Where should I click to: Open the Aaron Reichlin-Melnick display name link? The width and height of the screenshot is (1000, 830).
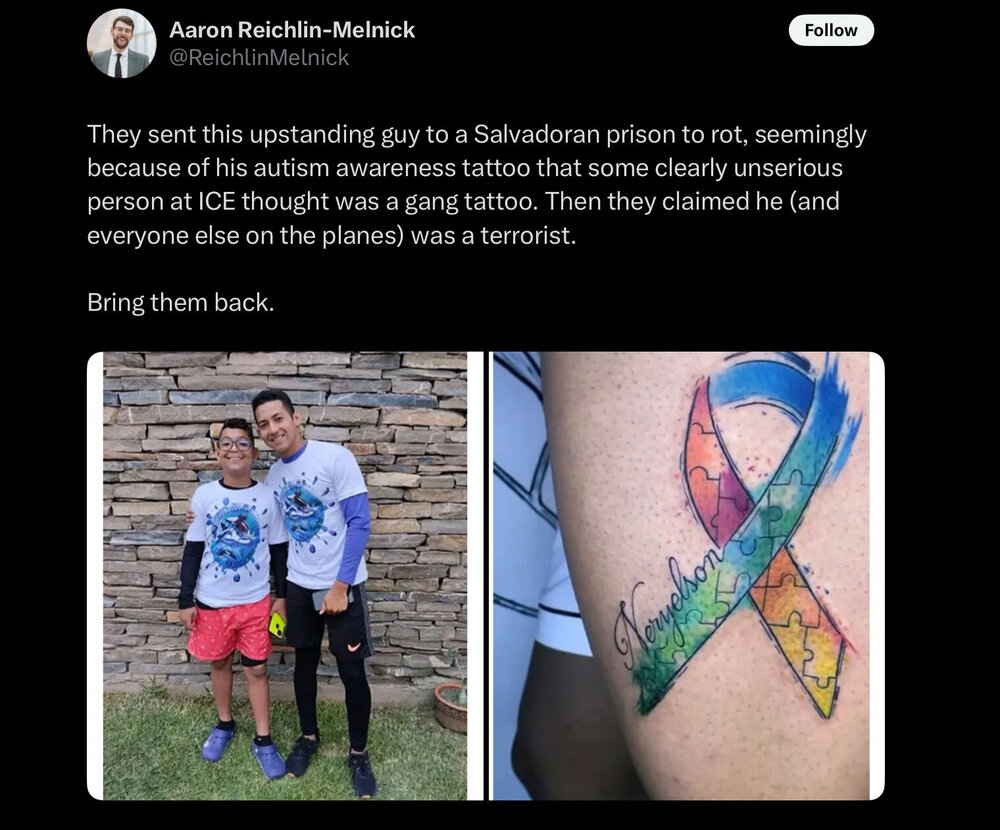click(x=291, y=30)
